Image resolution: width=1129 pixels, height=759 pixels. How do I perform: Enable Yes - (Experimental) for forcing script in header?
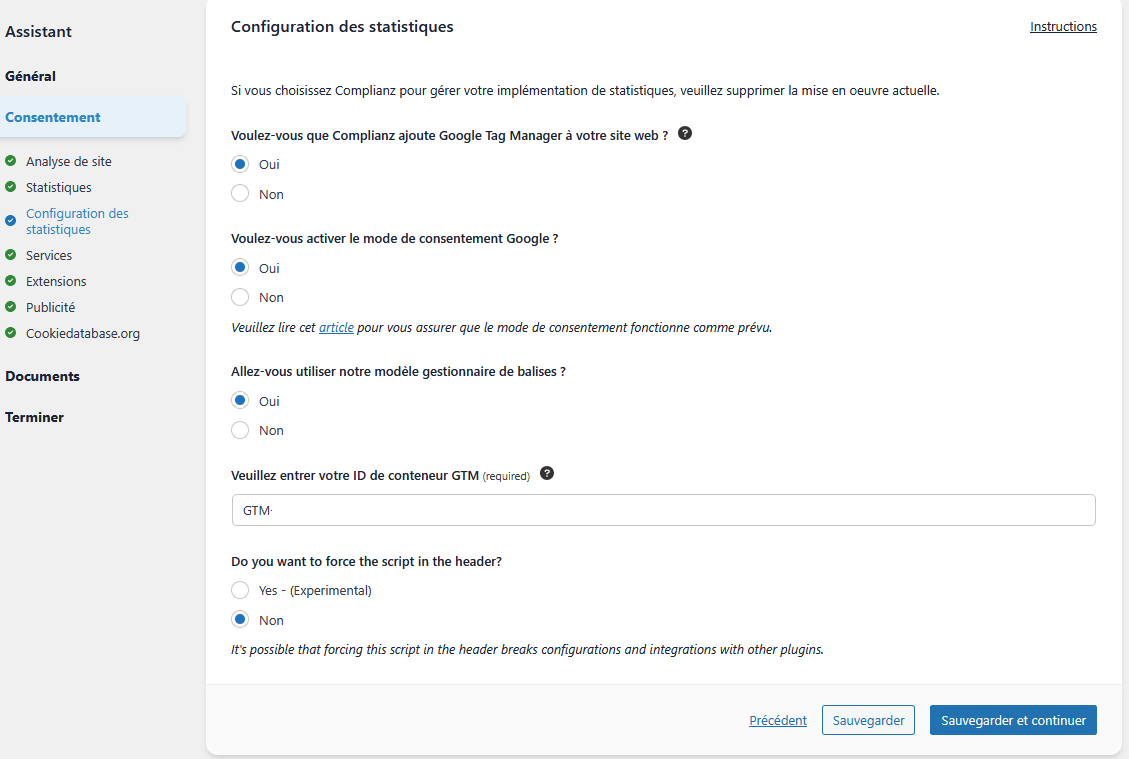point(239,589)
